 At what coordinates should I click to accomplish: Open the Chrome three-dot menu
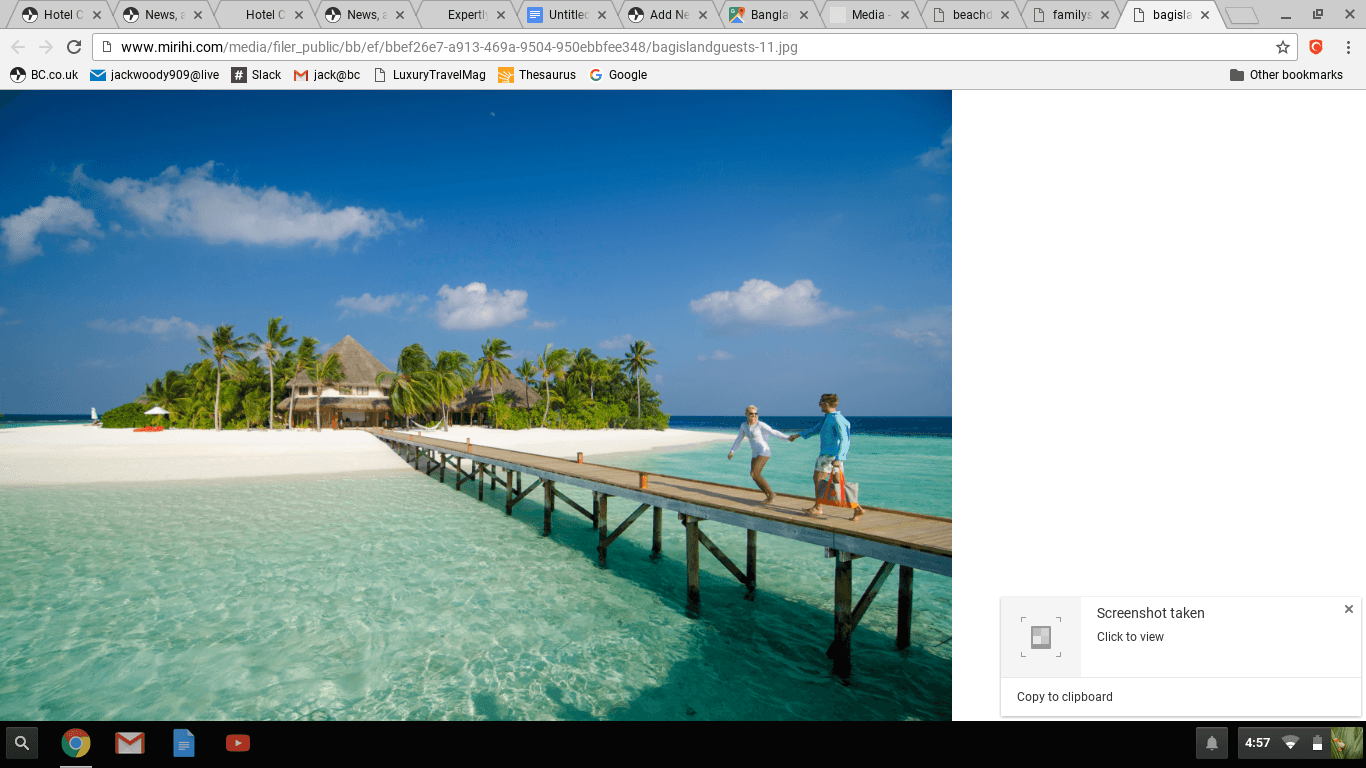coord(1349,46)
